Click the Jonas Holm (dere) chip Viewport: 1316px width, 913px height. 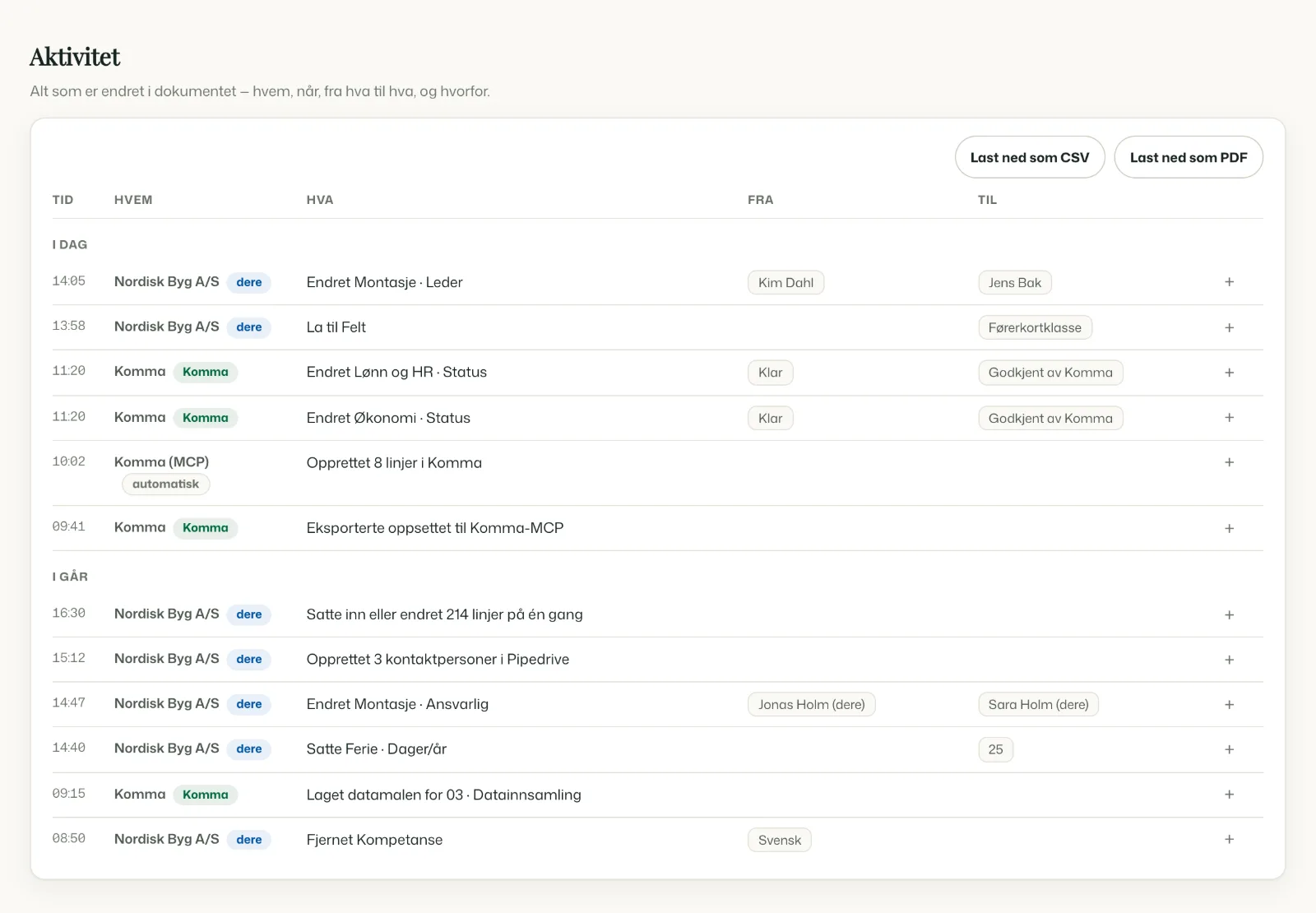pos(812,705)
